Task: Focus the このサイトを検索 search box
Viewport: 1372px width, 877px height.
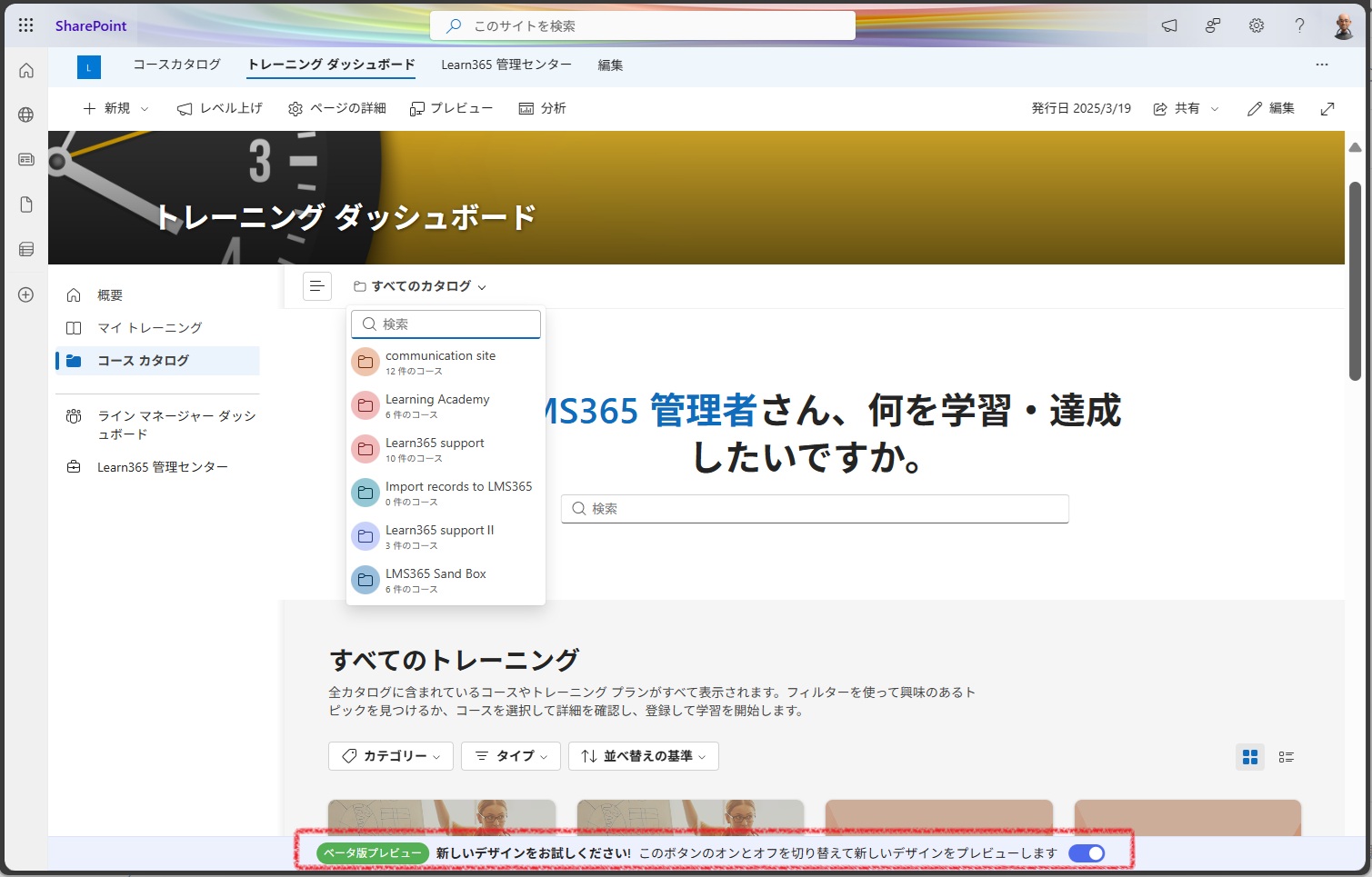Action: pyautogui.click(x=643, y=25)
